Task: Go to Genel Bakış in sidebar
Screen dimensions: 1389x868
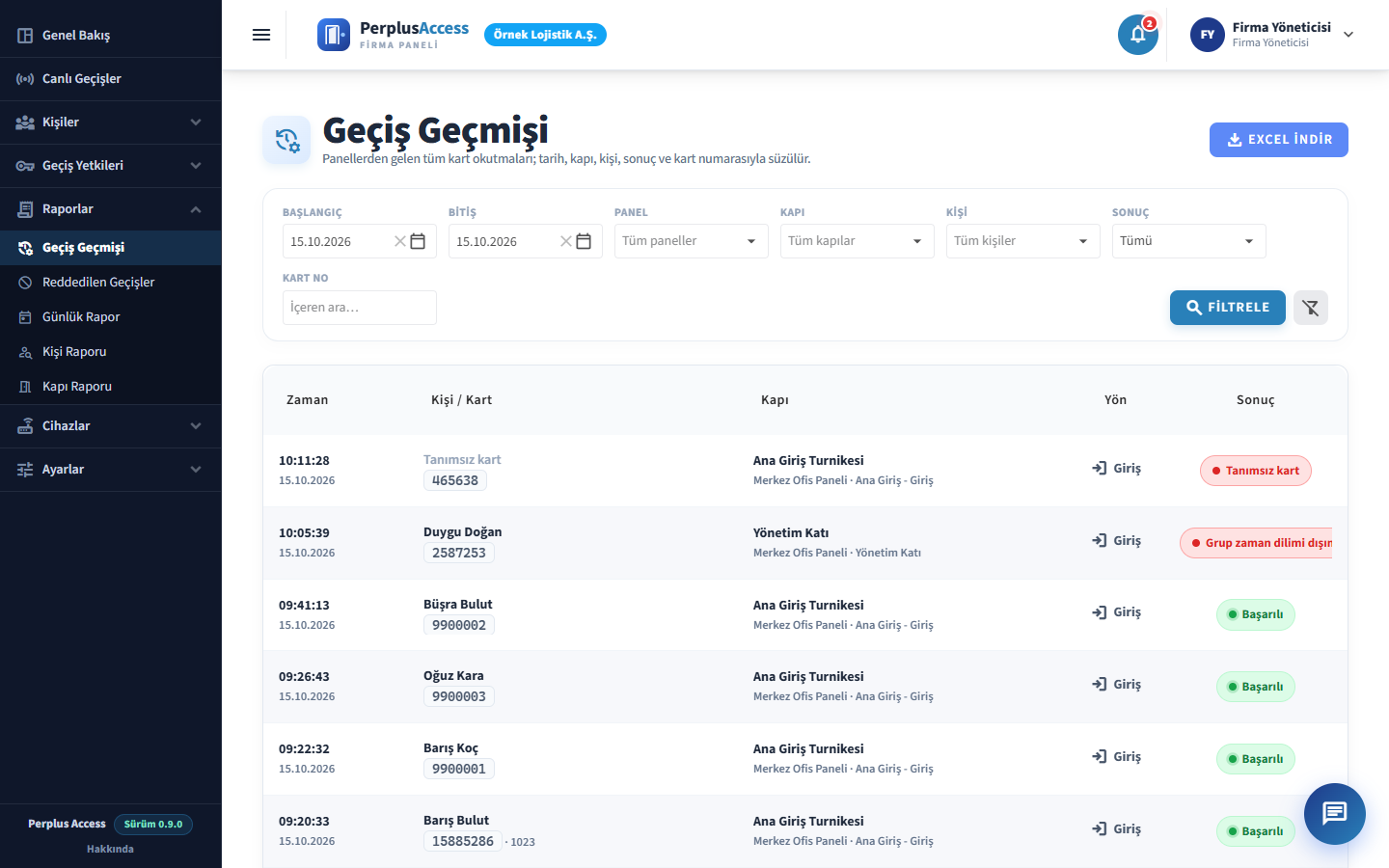Action: pos(111,36)
